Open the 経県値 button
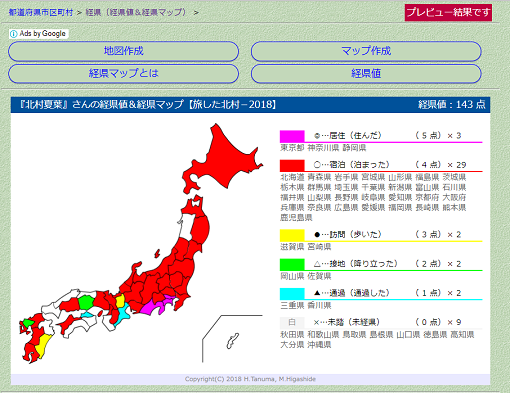Image resolution: width=510 pixels, height=393 pixels. pos(366,73)
